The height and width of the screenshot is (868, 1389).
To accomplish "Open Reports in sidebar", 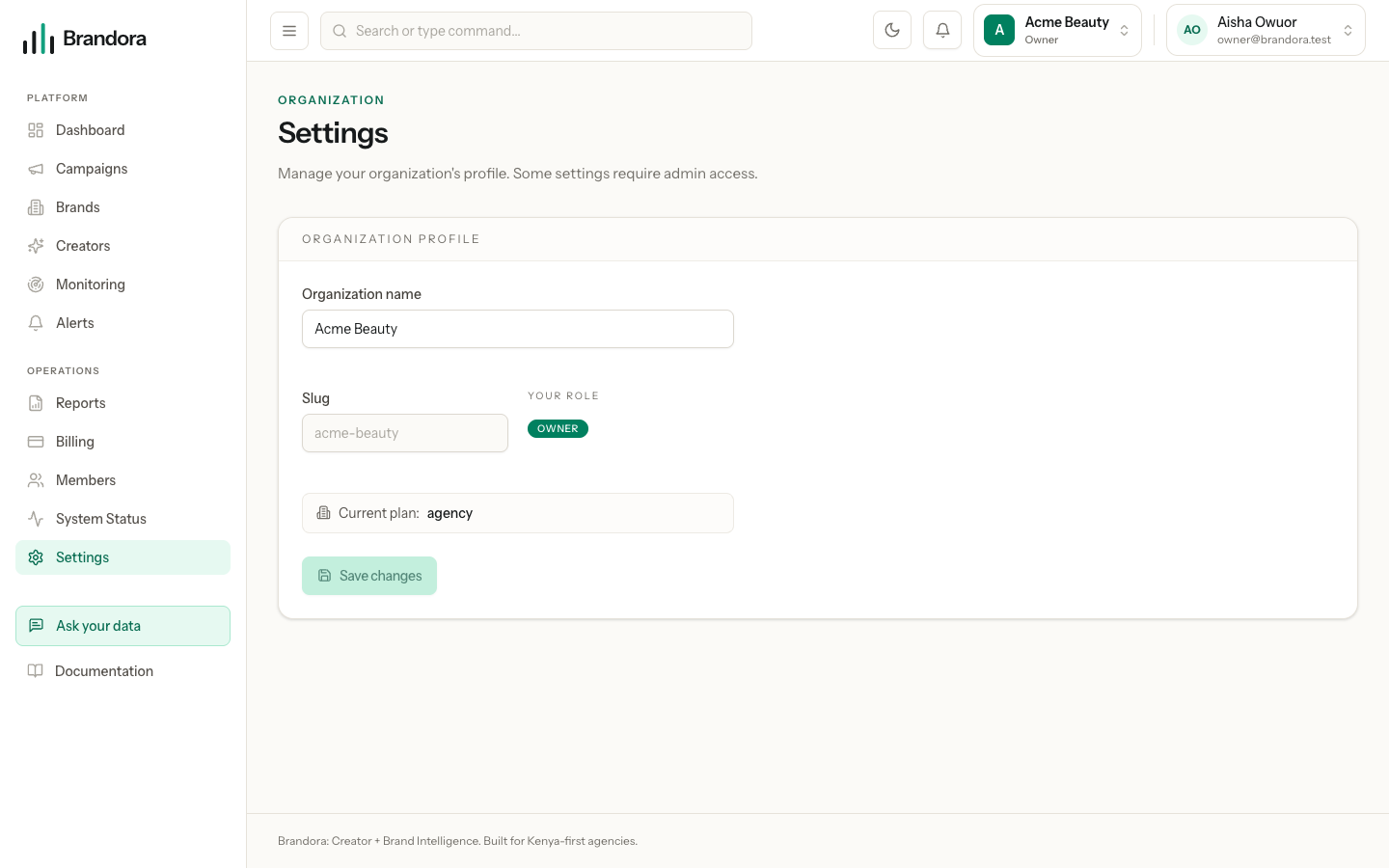I will coord(123,403).
